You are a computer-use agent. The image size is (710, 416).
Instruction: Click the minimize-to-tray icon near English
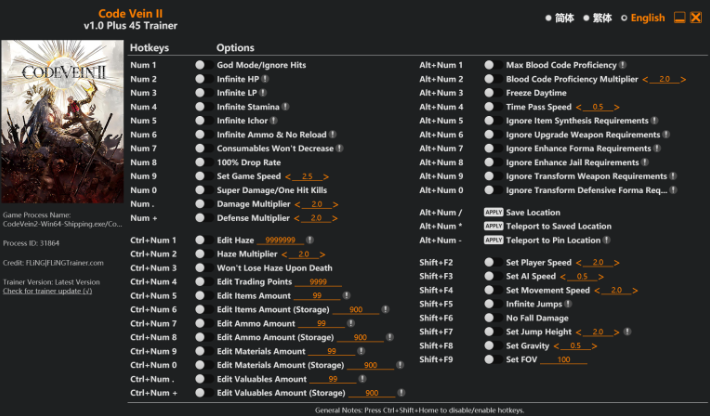tap(679, 18)
